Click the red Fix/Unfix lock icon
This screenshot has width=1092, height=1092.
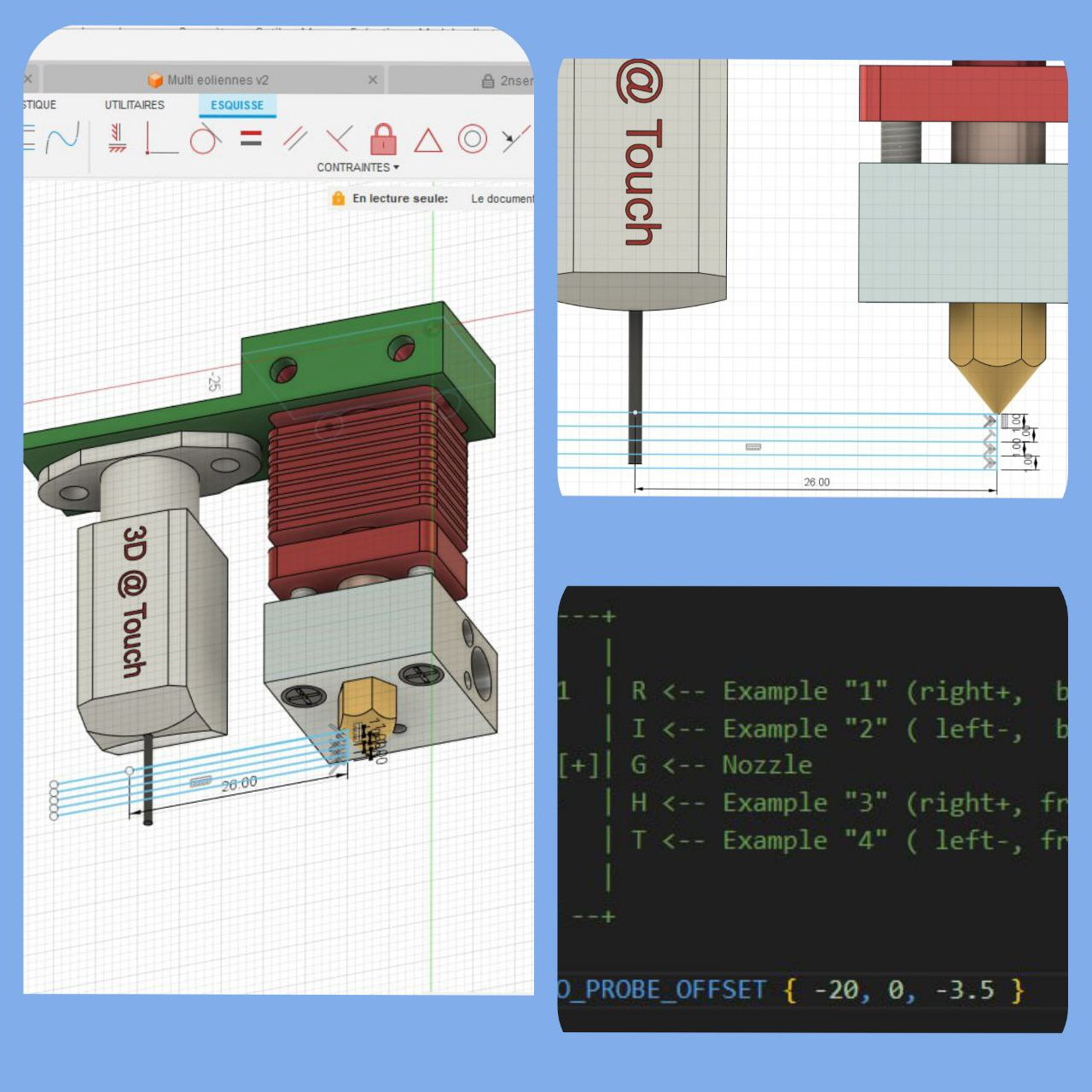click(x=383, y=138)
